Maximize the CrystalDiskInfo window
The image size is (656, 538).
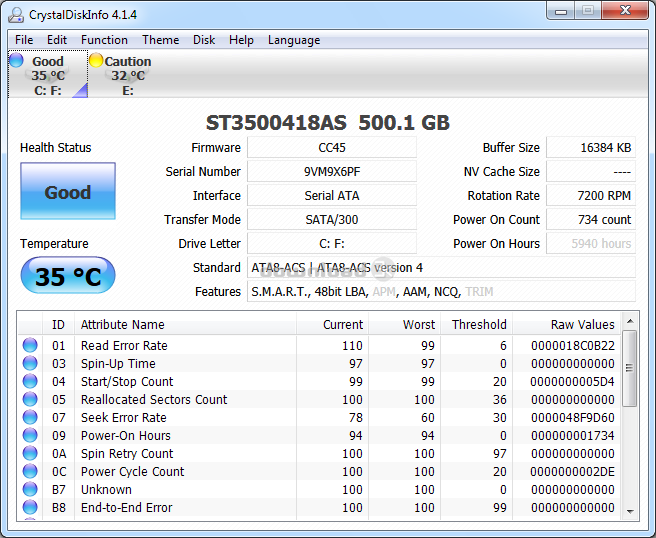pyautogui.click(x=588, y=11)
